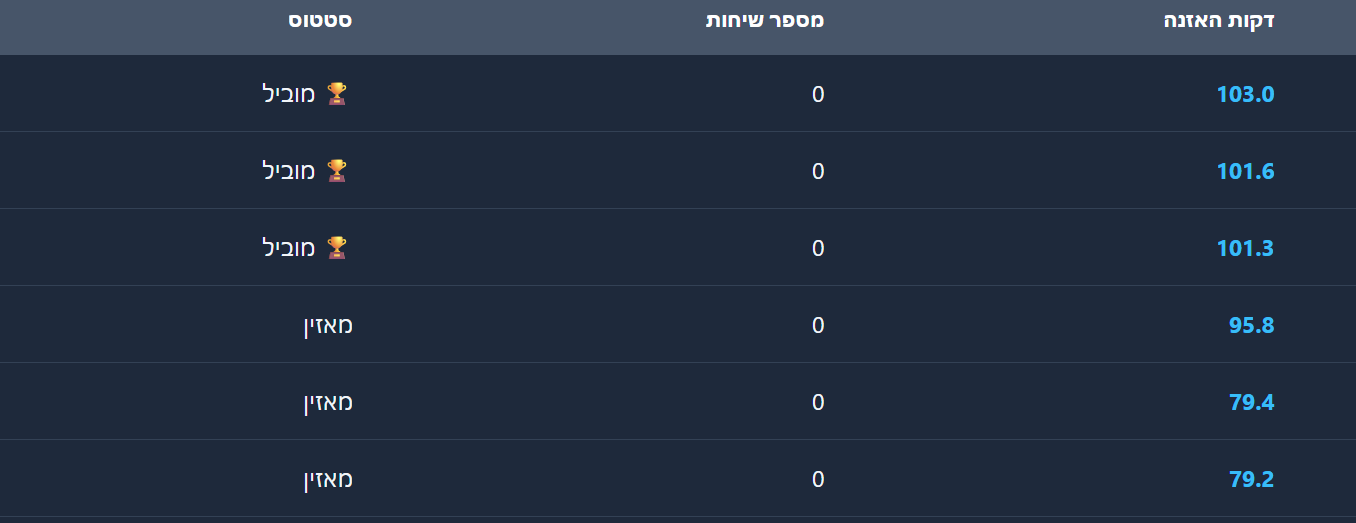1356x523 pixels.
Task: Select the סטטוס column header
Action: 320,21
